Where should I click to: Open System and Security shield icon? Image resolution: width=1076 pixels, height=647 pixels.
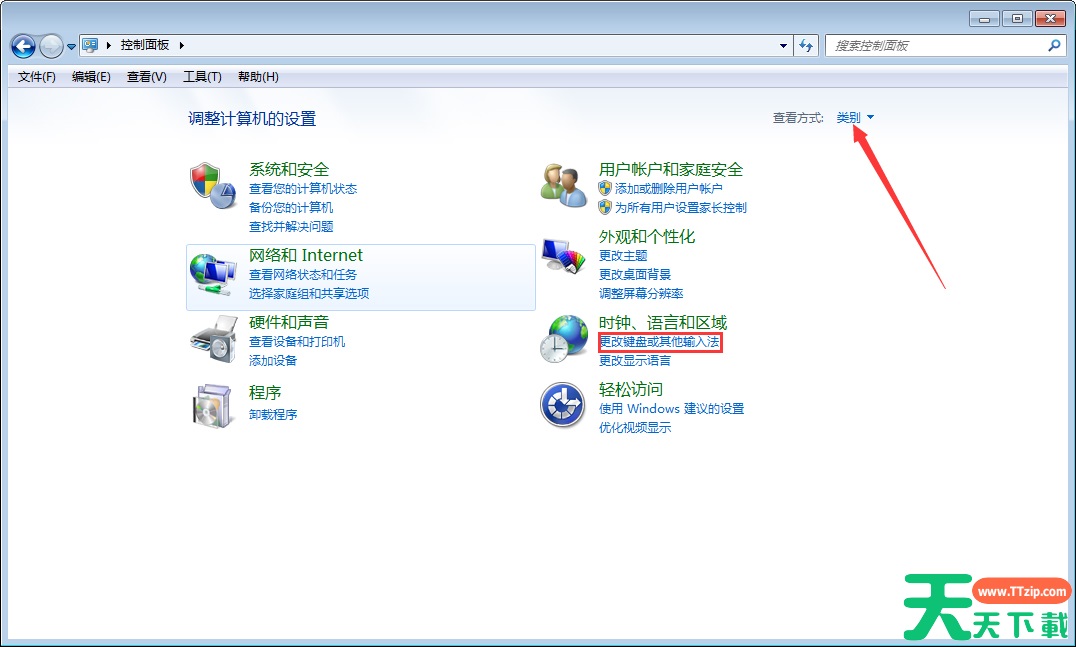coord(213,186)
